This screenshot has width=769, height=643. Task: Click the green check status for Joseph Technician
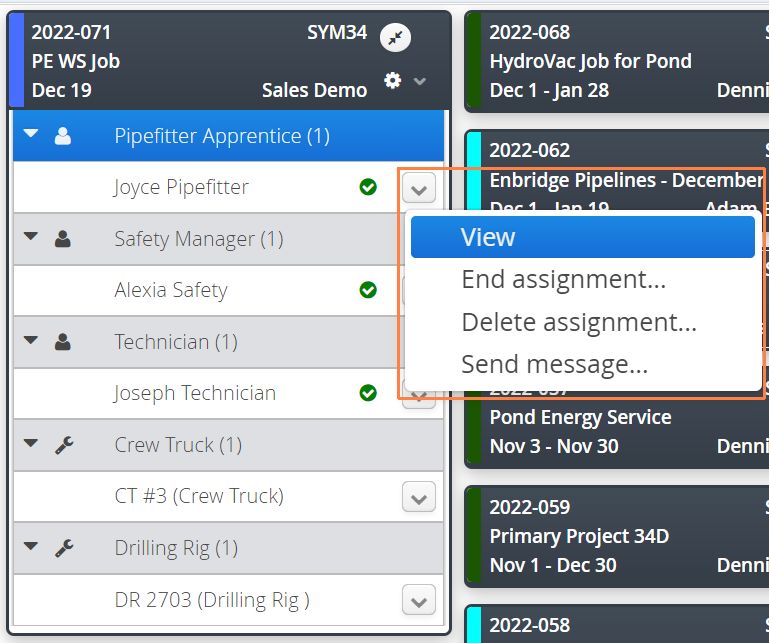point(368,393)
